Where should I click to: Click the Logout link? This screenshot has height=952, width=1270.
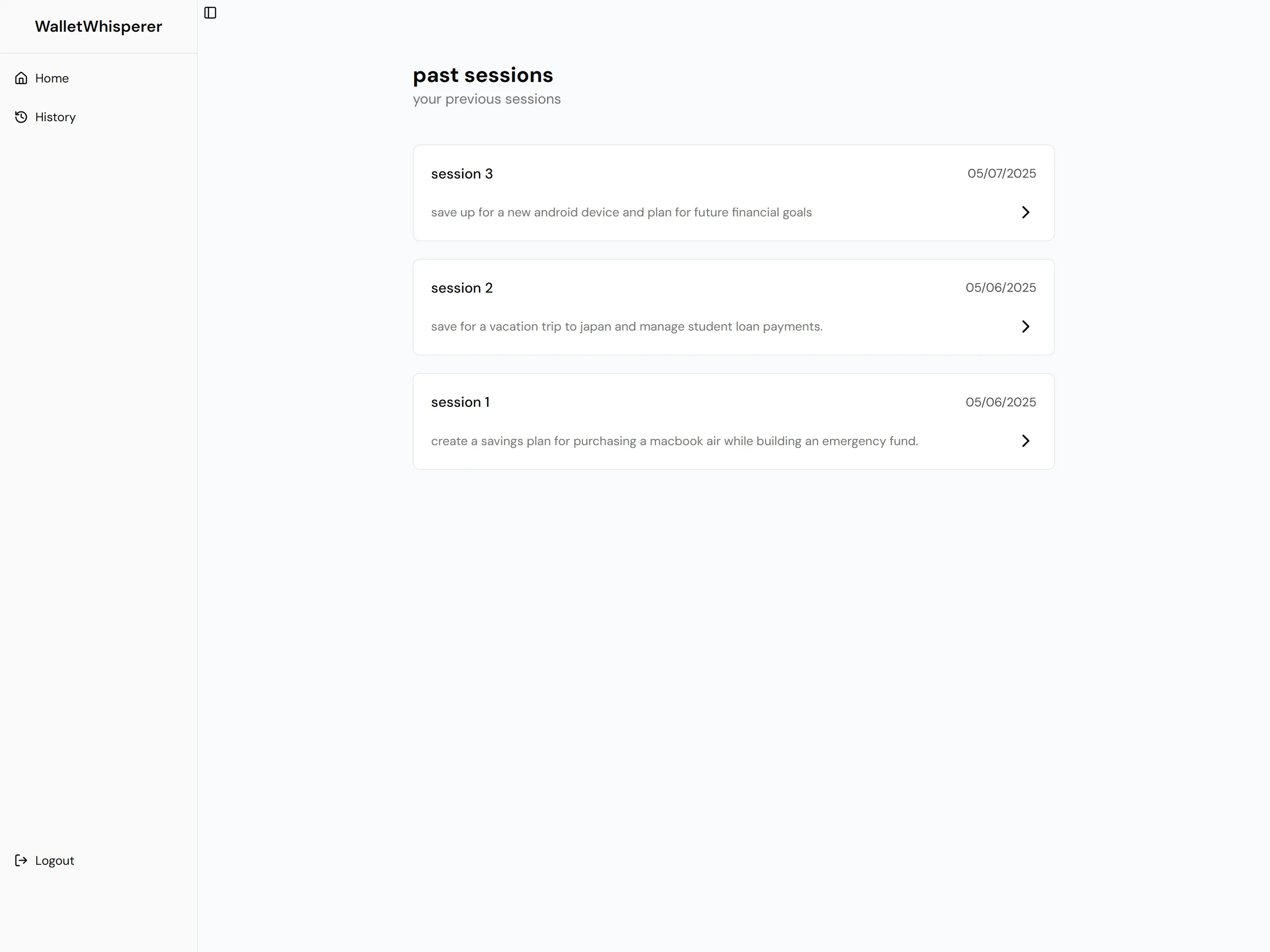click(54, 860)
